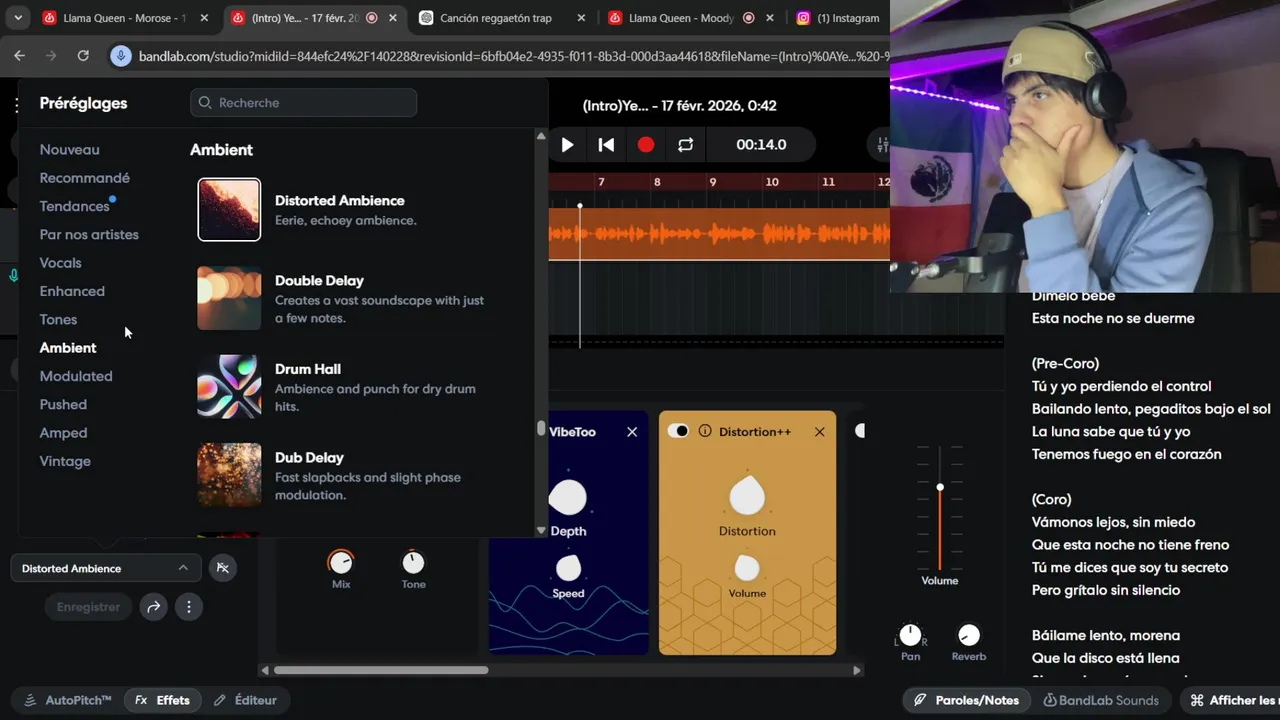Click the 00:14.0 time display
The height and width of the screenshot is (720, 1280).
[x=761, y=145]
